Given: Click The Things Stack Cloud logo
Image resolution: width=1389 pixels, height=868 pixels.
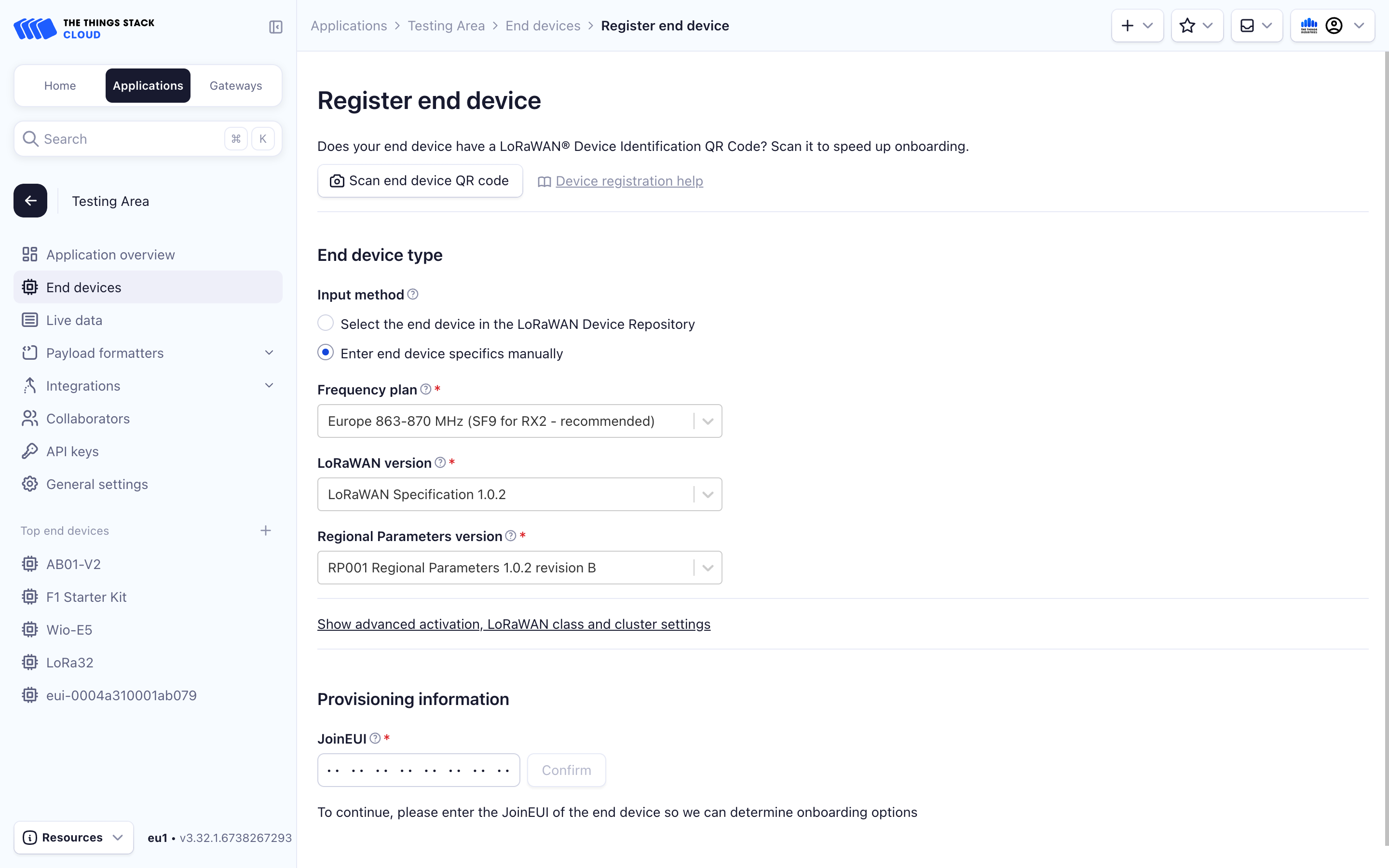Looking at the screenshot, I should (x=84, y=27).
